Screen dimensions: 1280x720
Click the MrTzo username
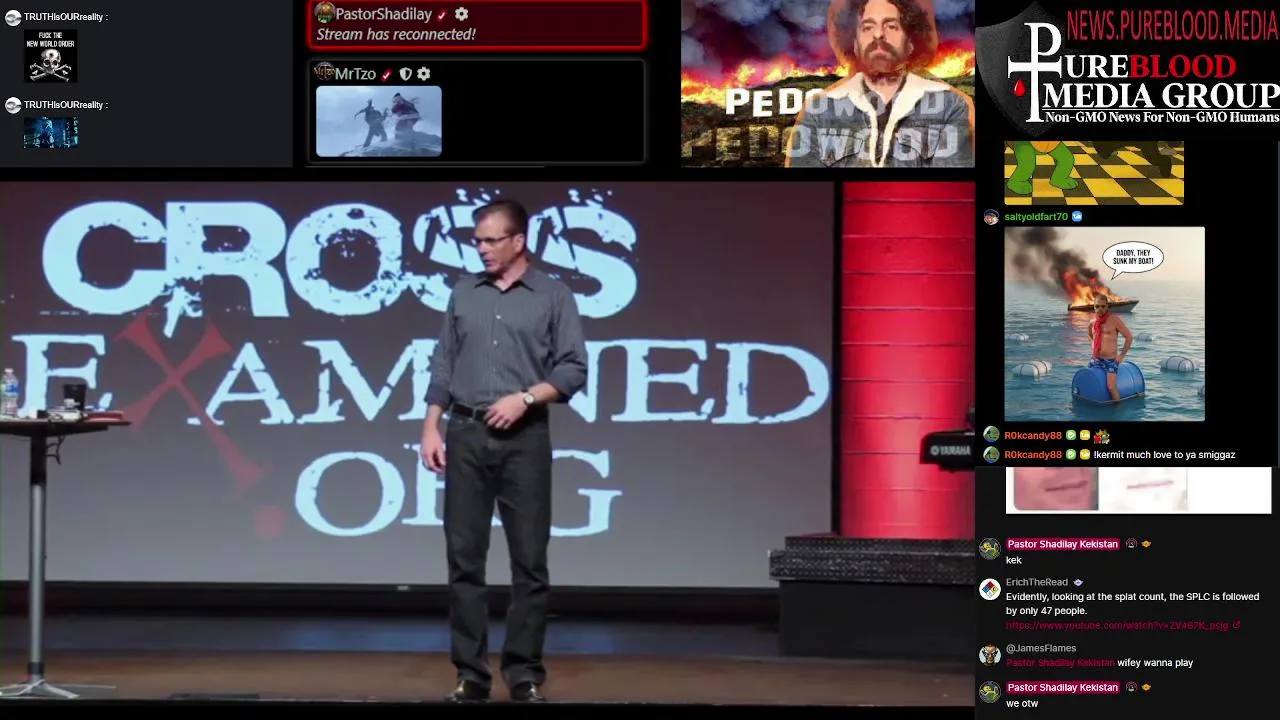coord(355,74)
